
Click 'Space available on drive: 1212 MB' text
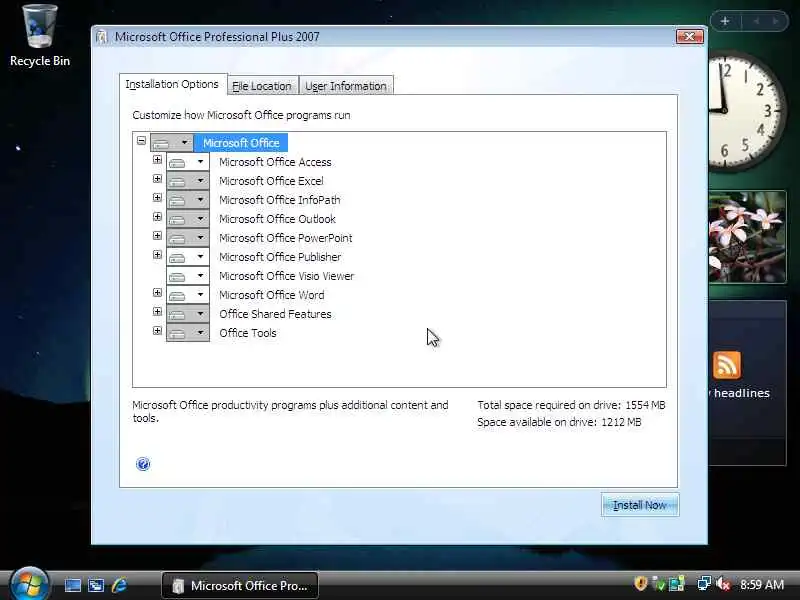(559, 422)
